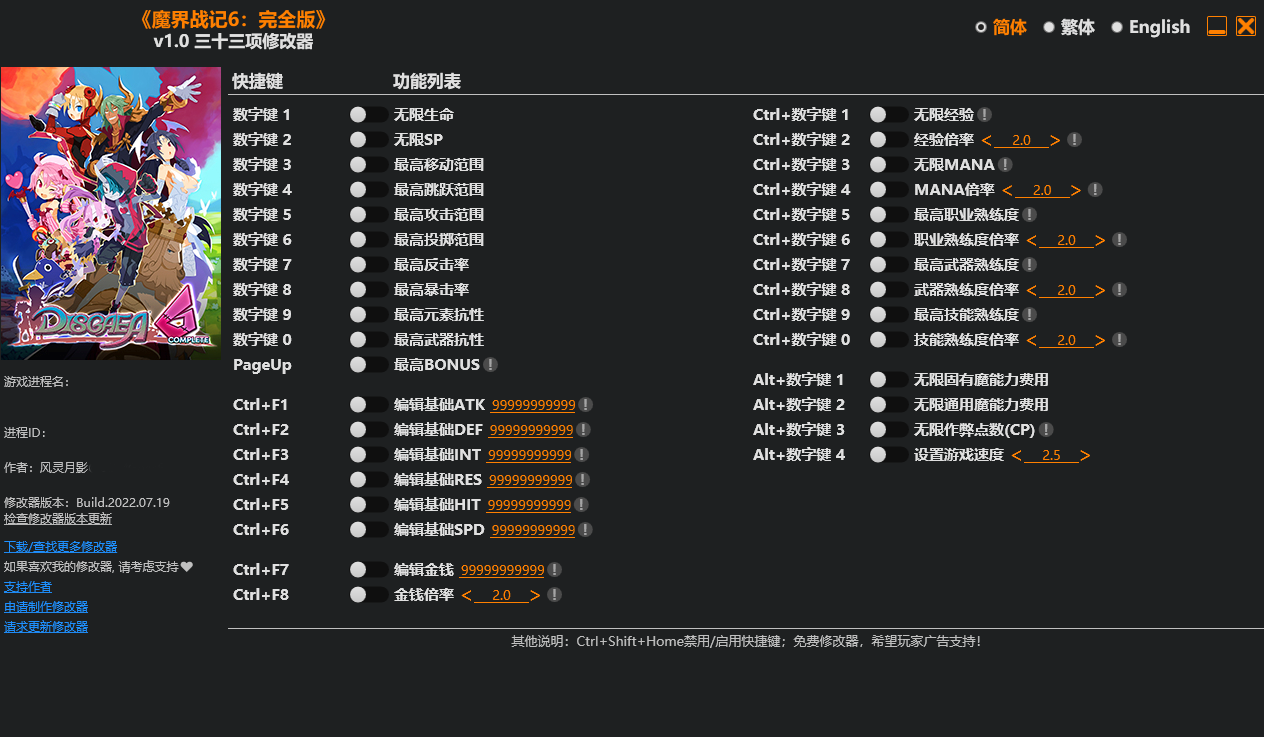Toggle the 设置游戏速度 switch
The image size is (1264, 737).
[x=888, y=454]
